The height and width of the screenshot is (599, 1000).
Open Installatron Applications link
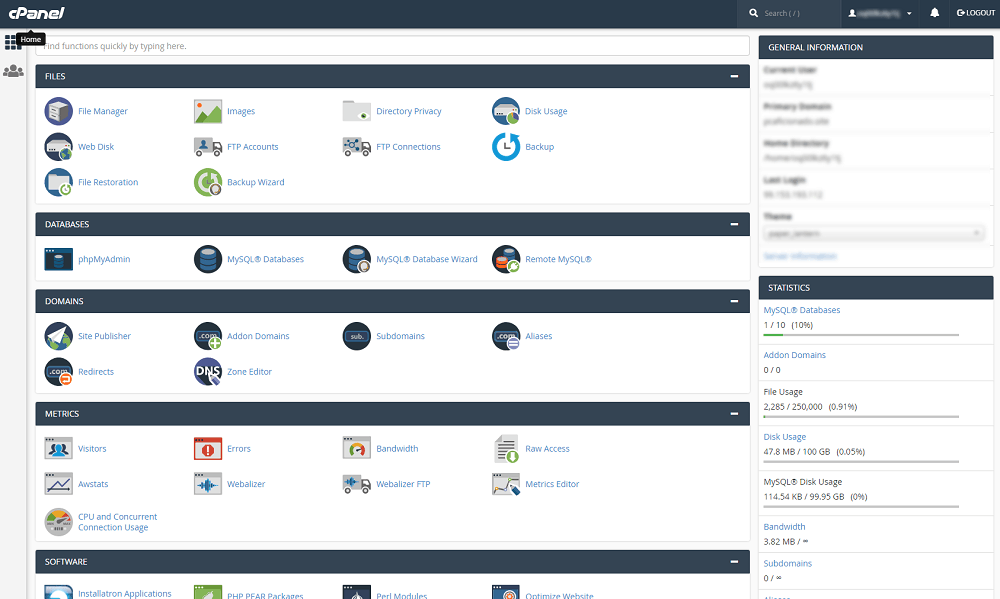pos(124,593)
